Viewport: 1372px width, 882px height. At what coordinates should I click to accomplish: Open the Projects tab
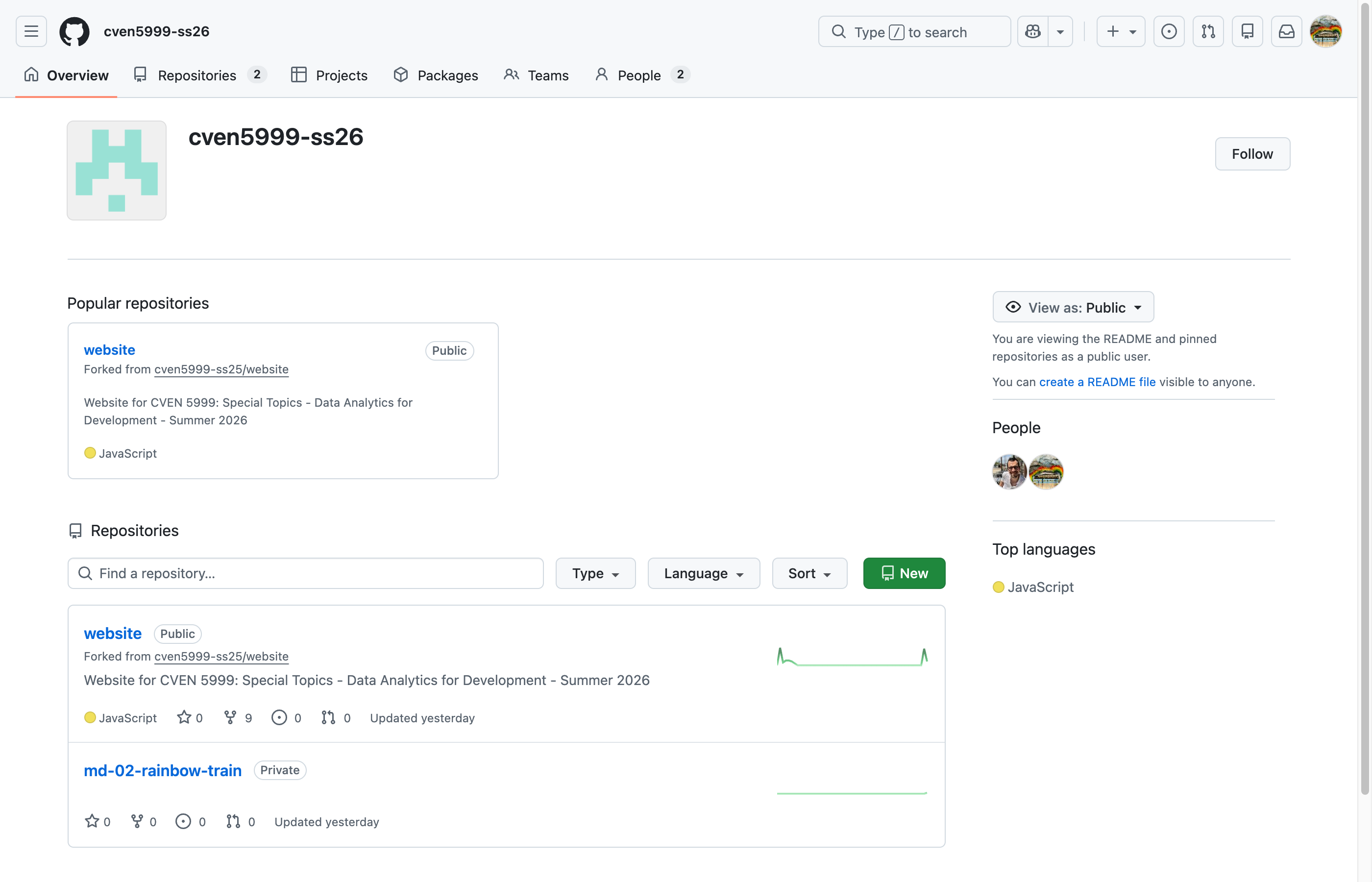329,75
